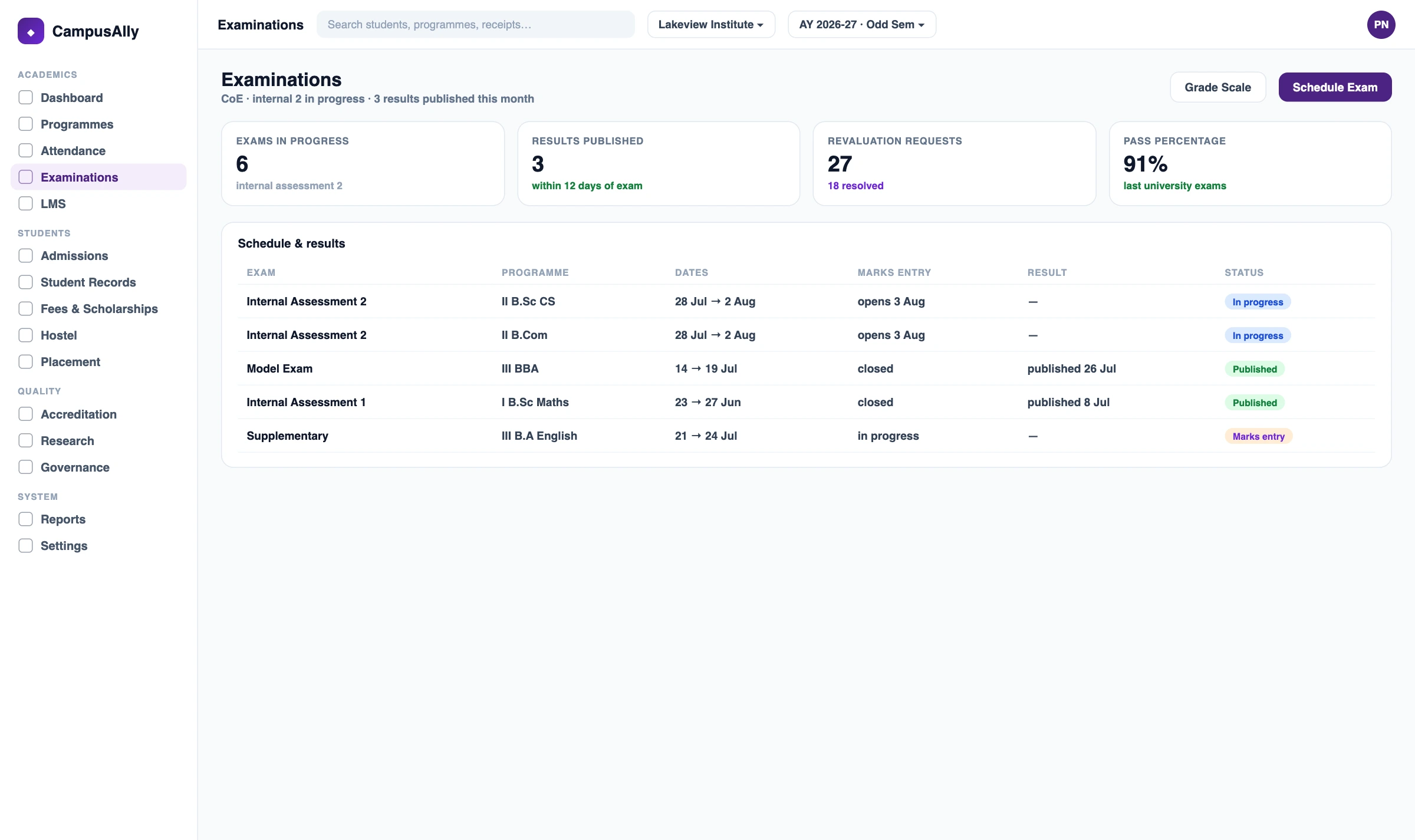Screen dimensions: 1415x840
Task: Click the Marks Entry column header
Action: click(x=894, y=272)
